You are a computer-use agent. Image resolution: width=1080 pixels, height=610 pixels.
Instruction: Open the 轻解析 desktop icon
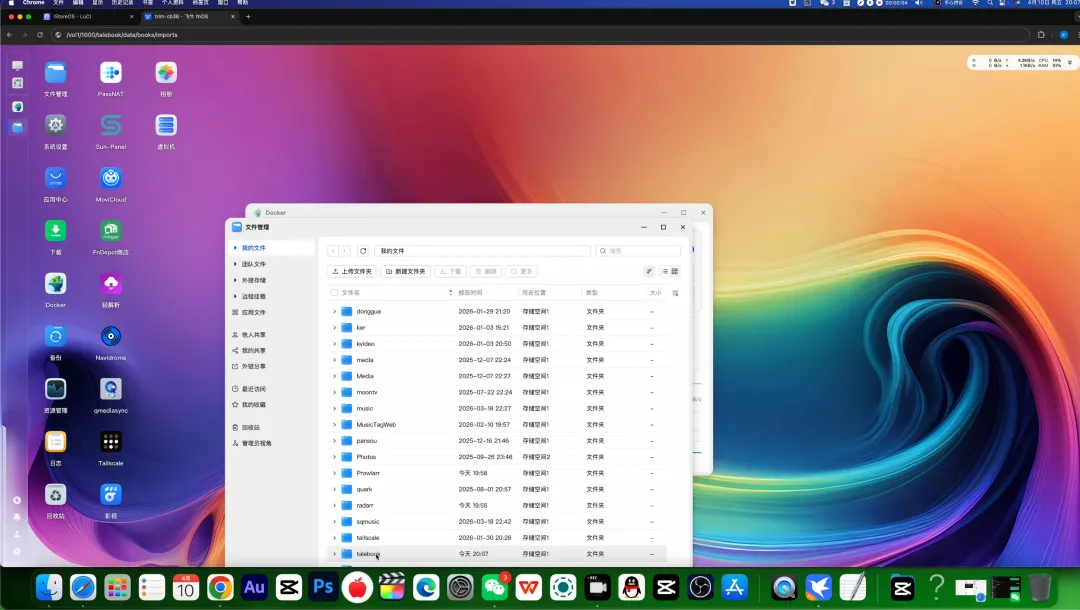click(111, 284)
